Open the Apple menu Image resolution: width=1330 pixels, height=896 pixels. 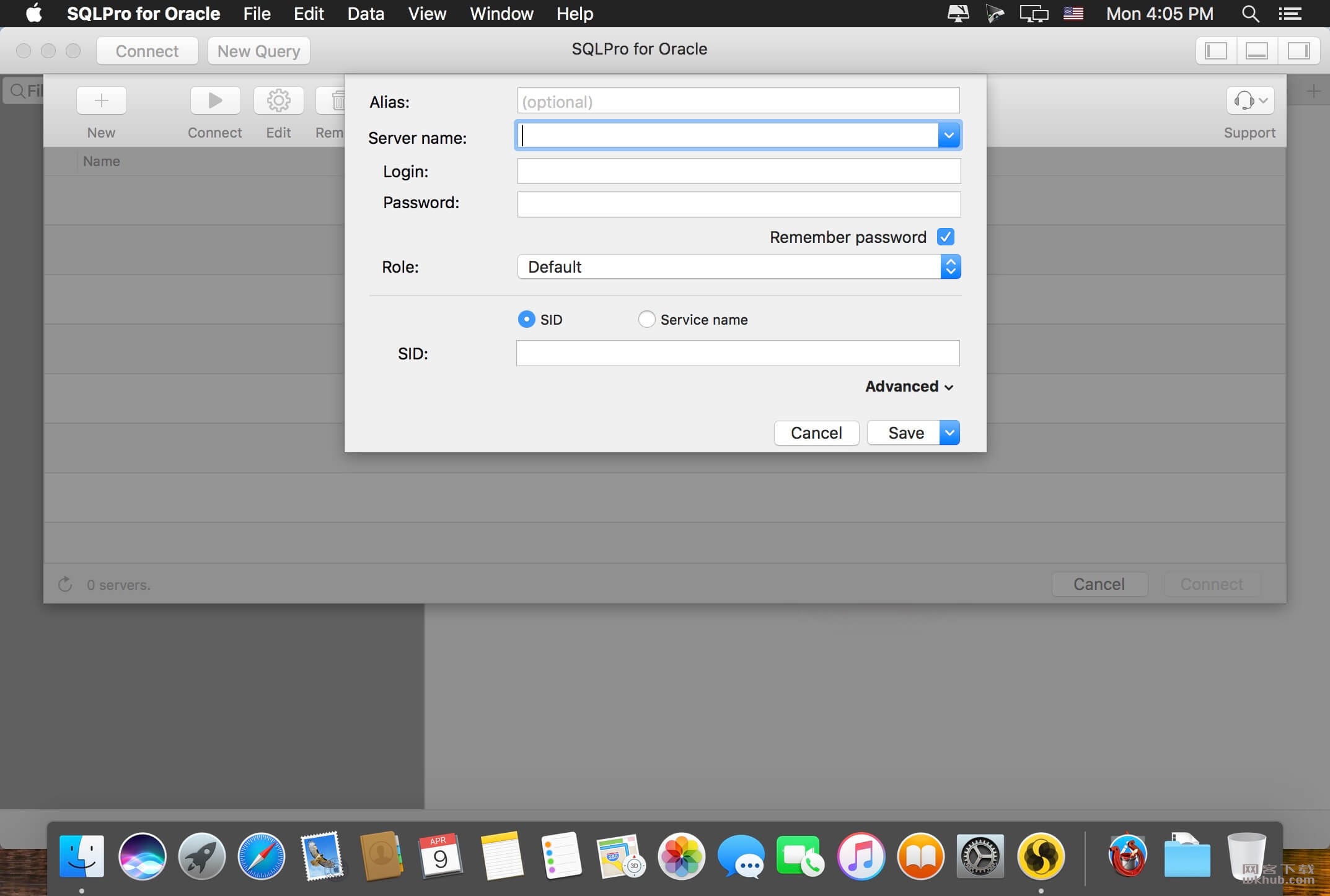(34, 13)
